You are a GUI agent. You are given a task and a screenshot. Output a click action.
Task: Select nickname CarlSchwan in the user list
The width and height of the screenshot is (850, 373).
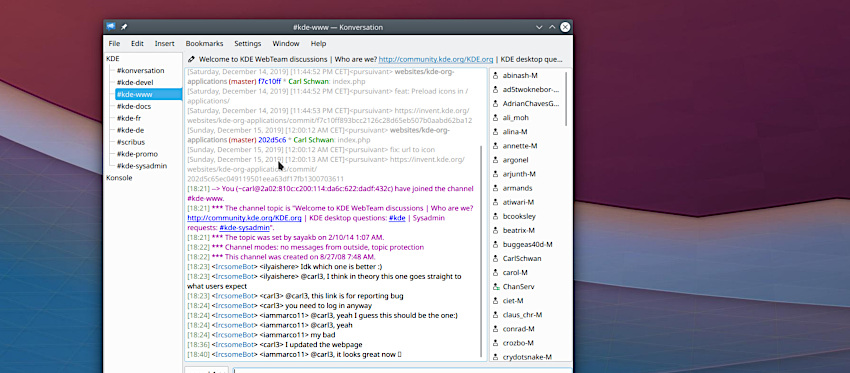click(x=522, y=259)
